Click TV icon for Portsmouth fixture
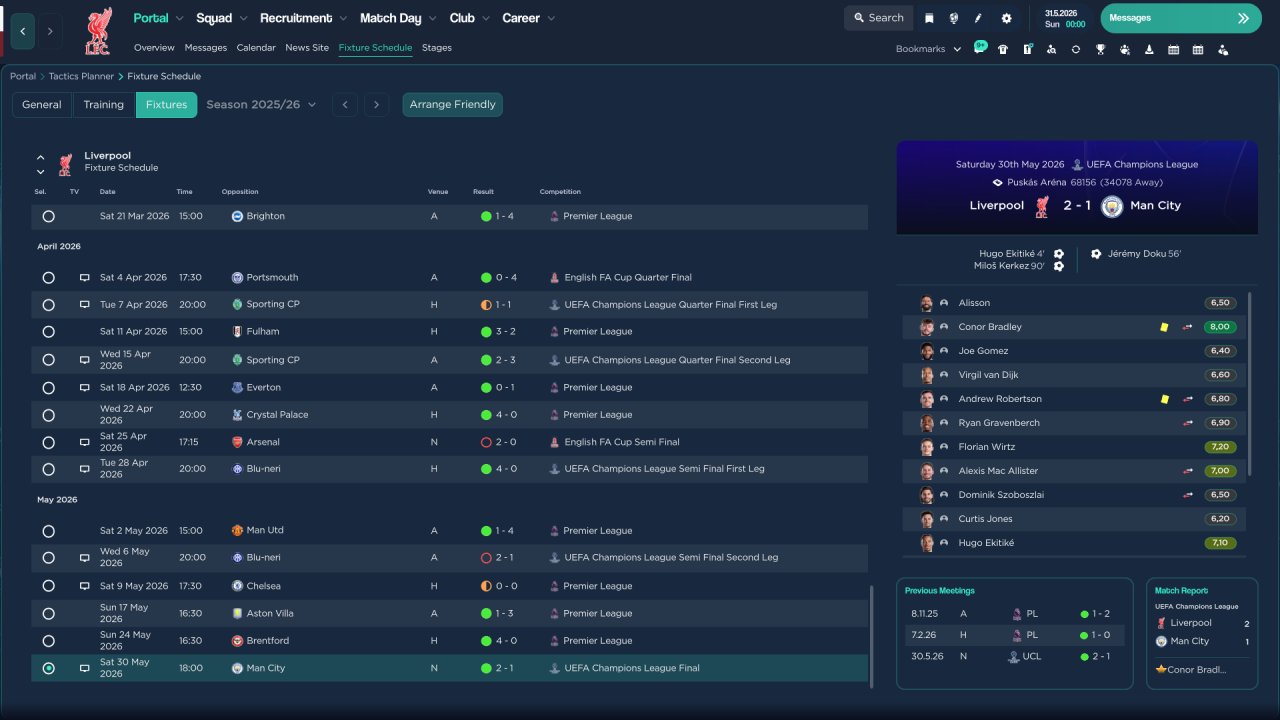Viewport: 1280px width, 720px height. pyautogui.click(x=84, y=278)
